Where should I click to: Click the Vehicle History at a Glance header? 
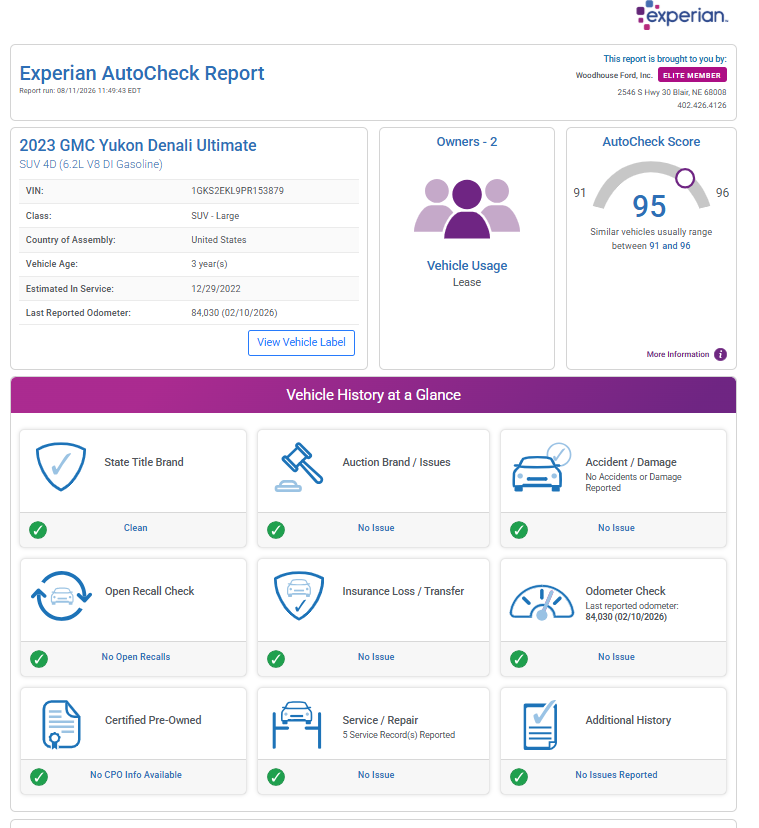point(373,395)
